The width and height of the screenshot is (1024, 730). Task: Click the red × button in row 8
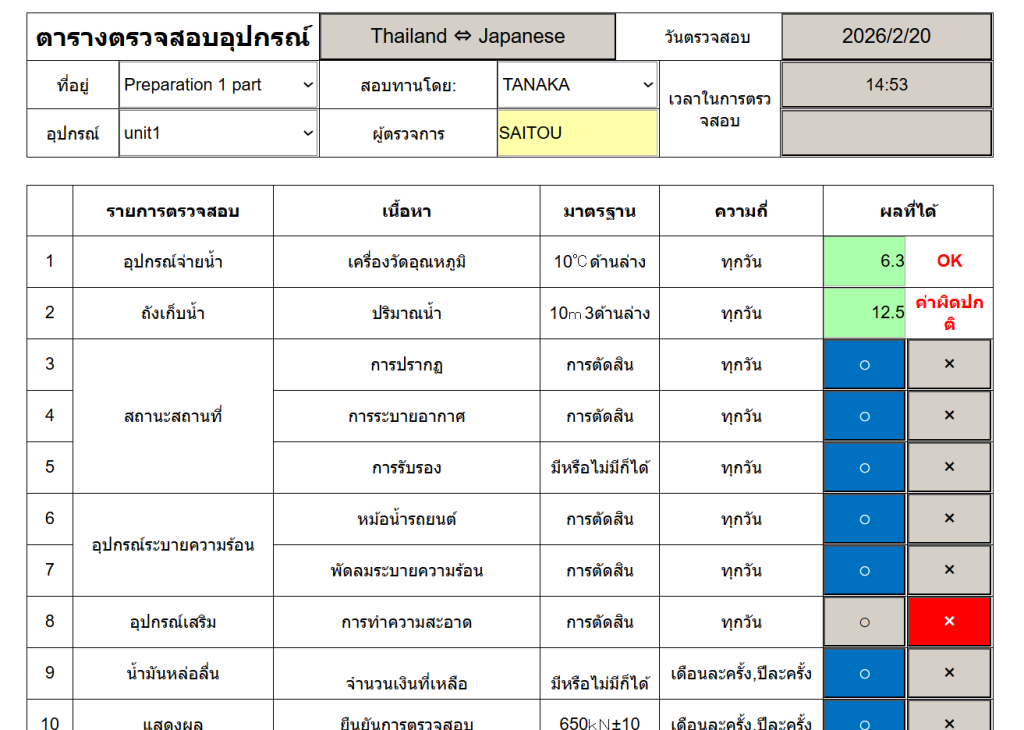click(x=949, y=622)
